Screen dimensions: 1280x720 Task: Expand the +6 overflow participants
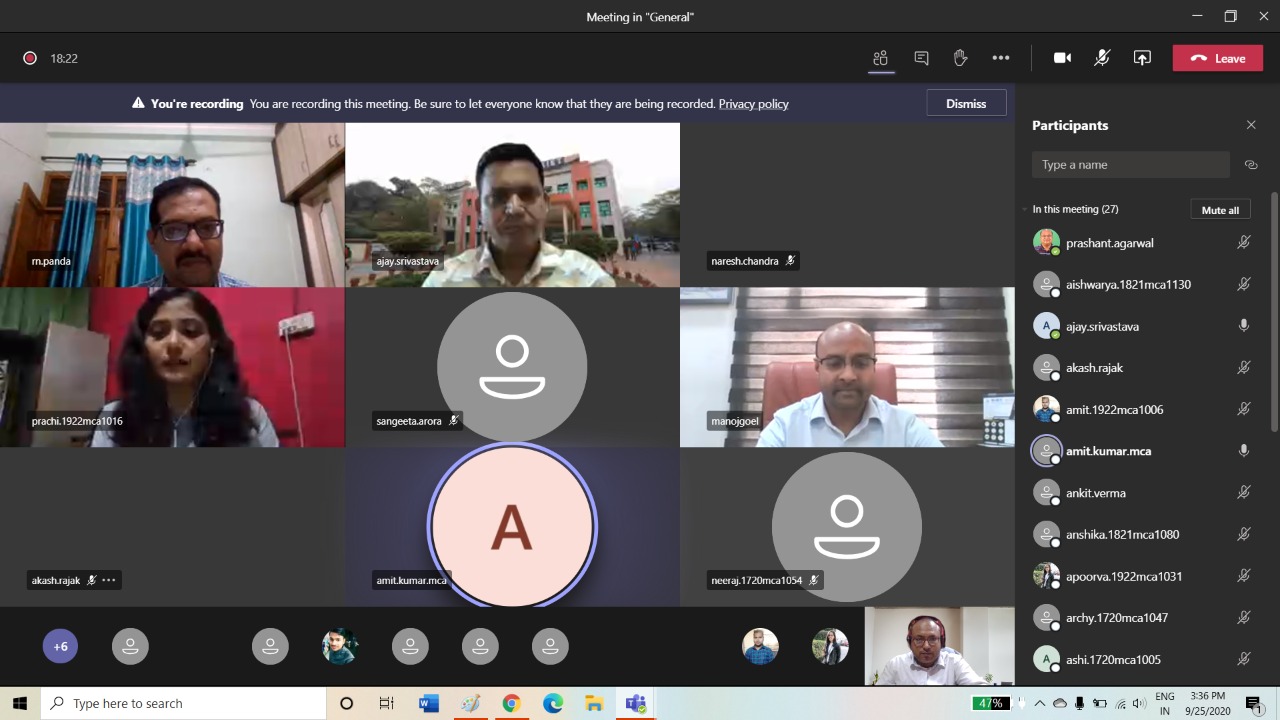point(60,646)
